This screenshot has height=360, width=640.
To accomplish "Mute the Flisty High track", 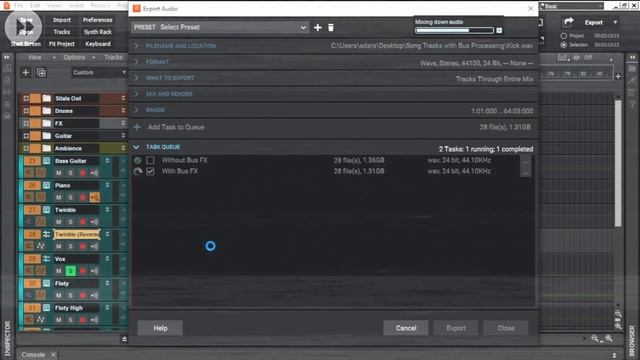I will 59,320.
